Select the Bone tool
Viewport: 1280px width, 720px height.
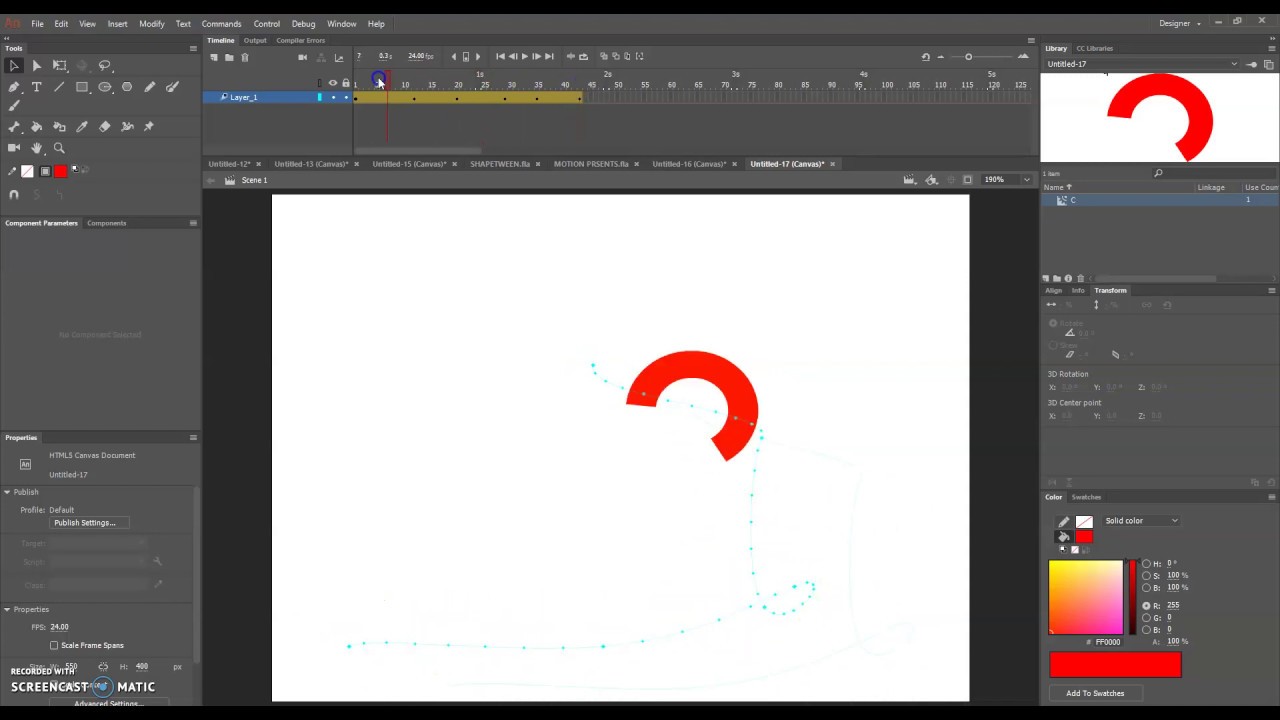click(14, 127)
